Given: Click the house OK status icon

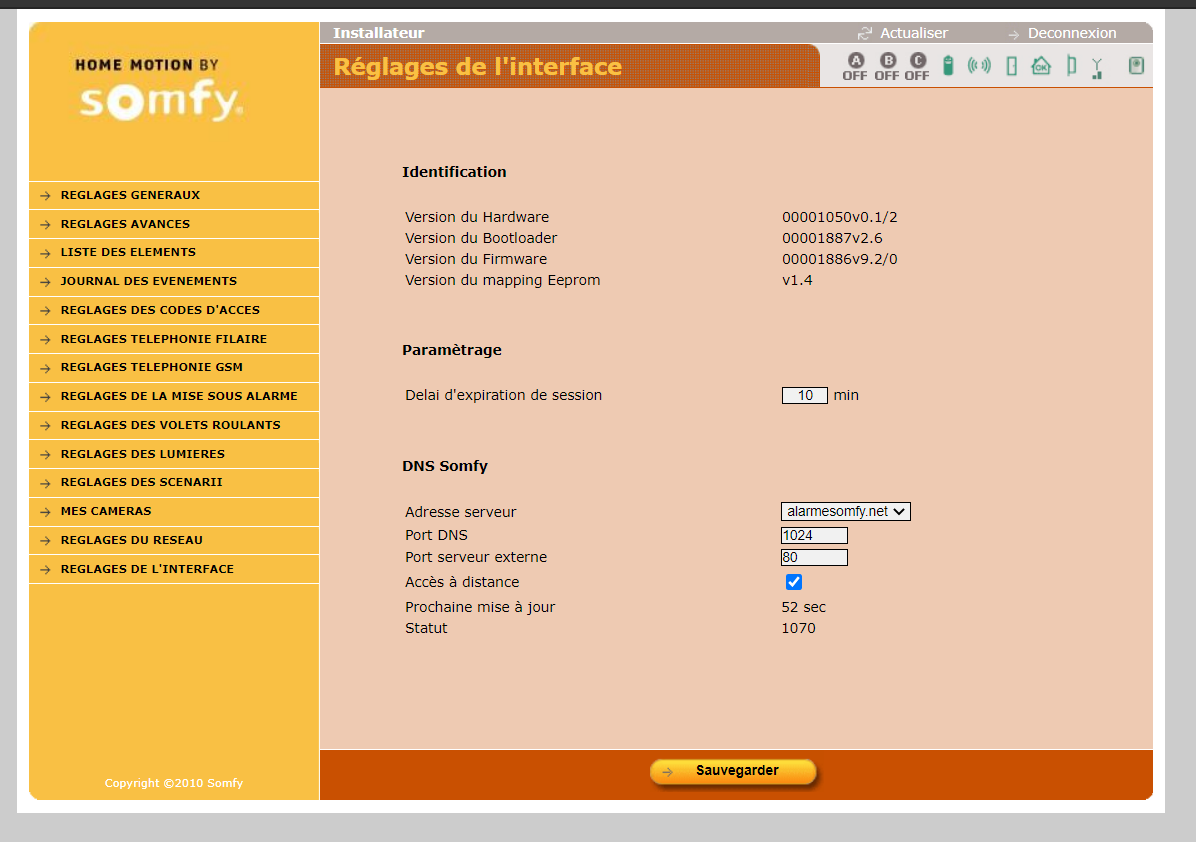Looking at the screenshot, I should pyautogui.click(x=1040, y=66).
